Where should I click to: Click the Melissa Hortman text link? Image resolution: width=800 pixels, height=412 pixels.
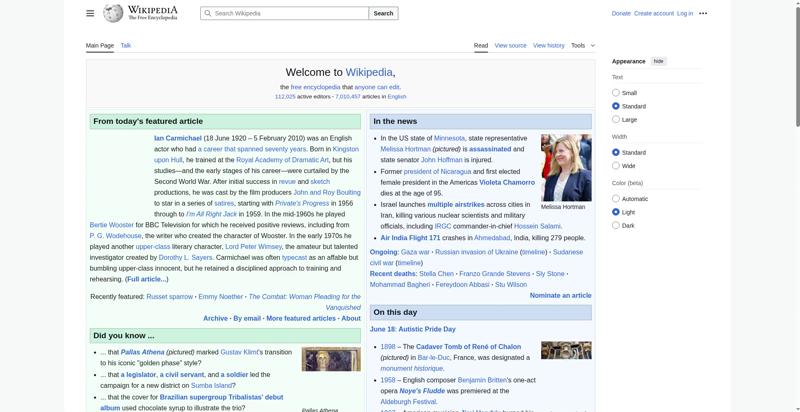pos(406,149)
